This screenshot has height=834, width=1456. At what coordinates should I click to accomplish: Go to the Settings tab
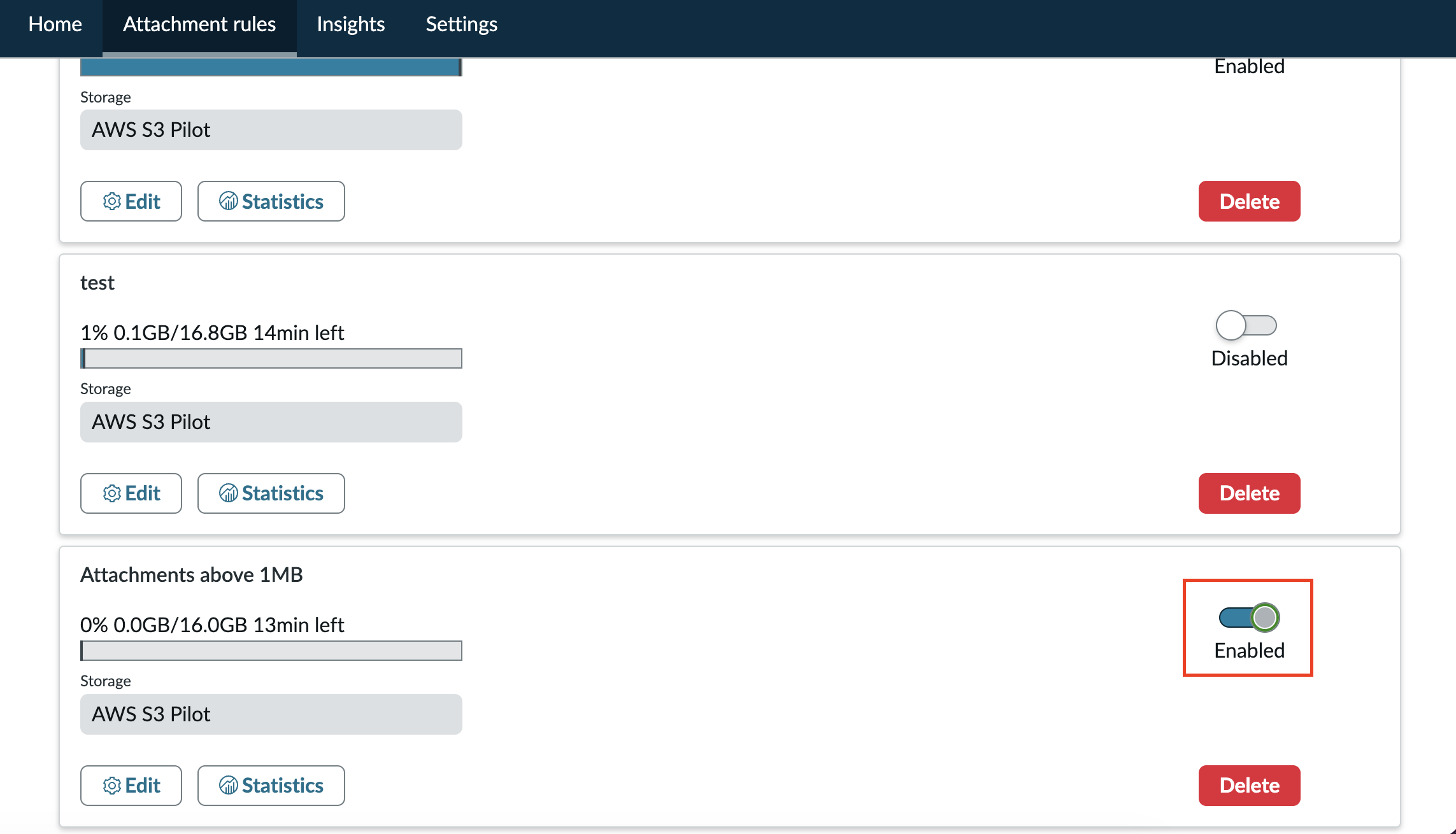[462, 24]
